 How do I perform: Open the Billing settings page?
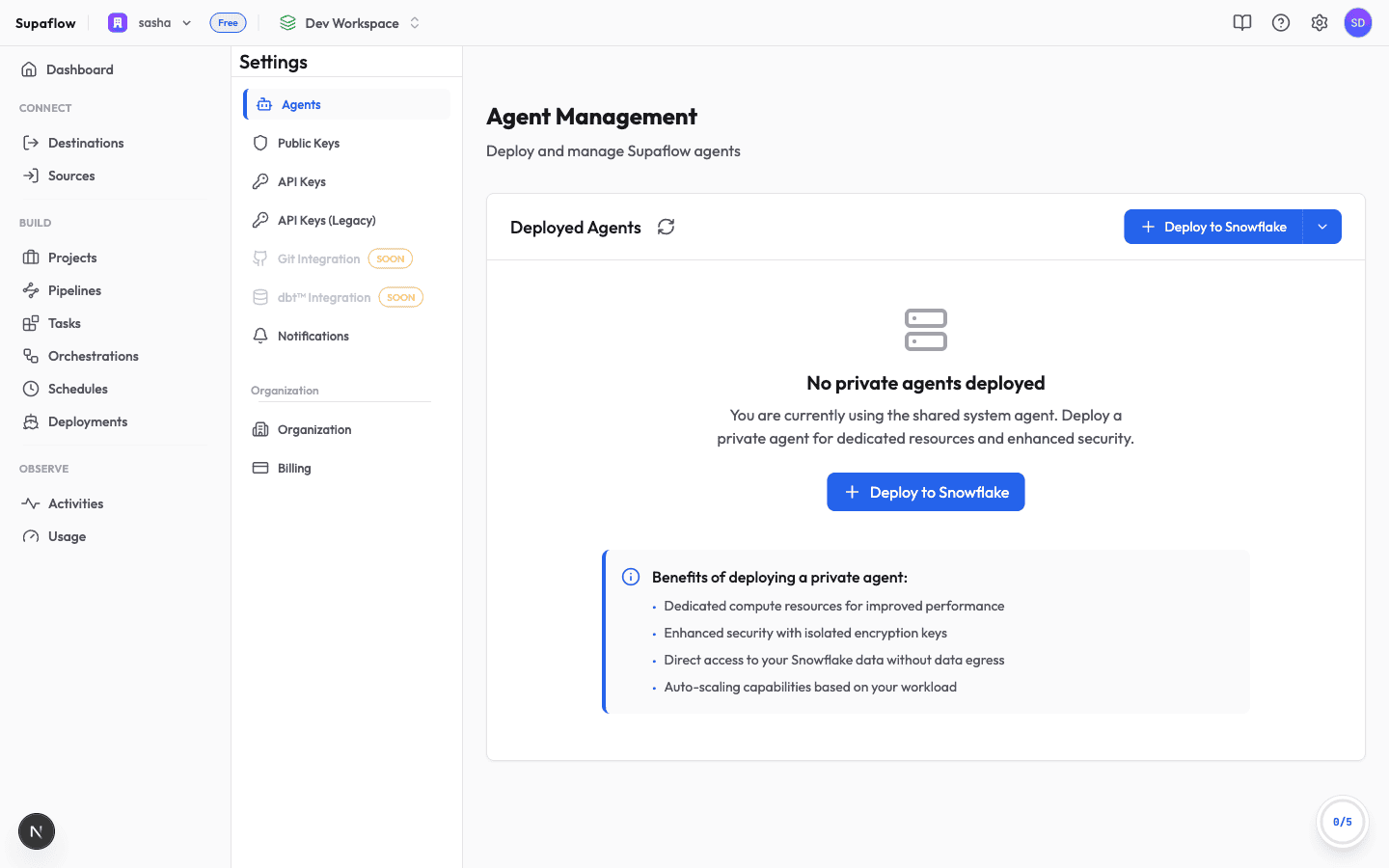(x=347, y=468)
